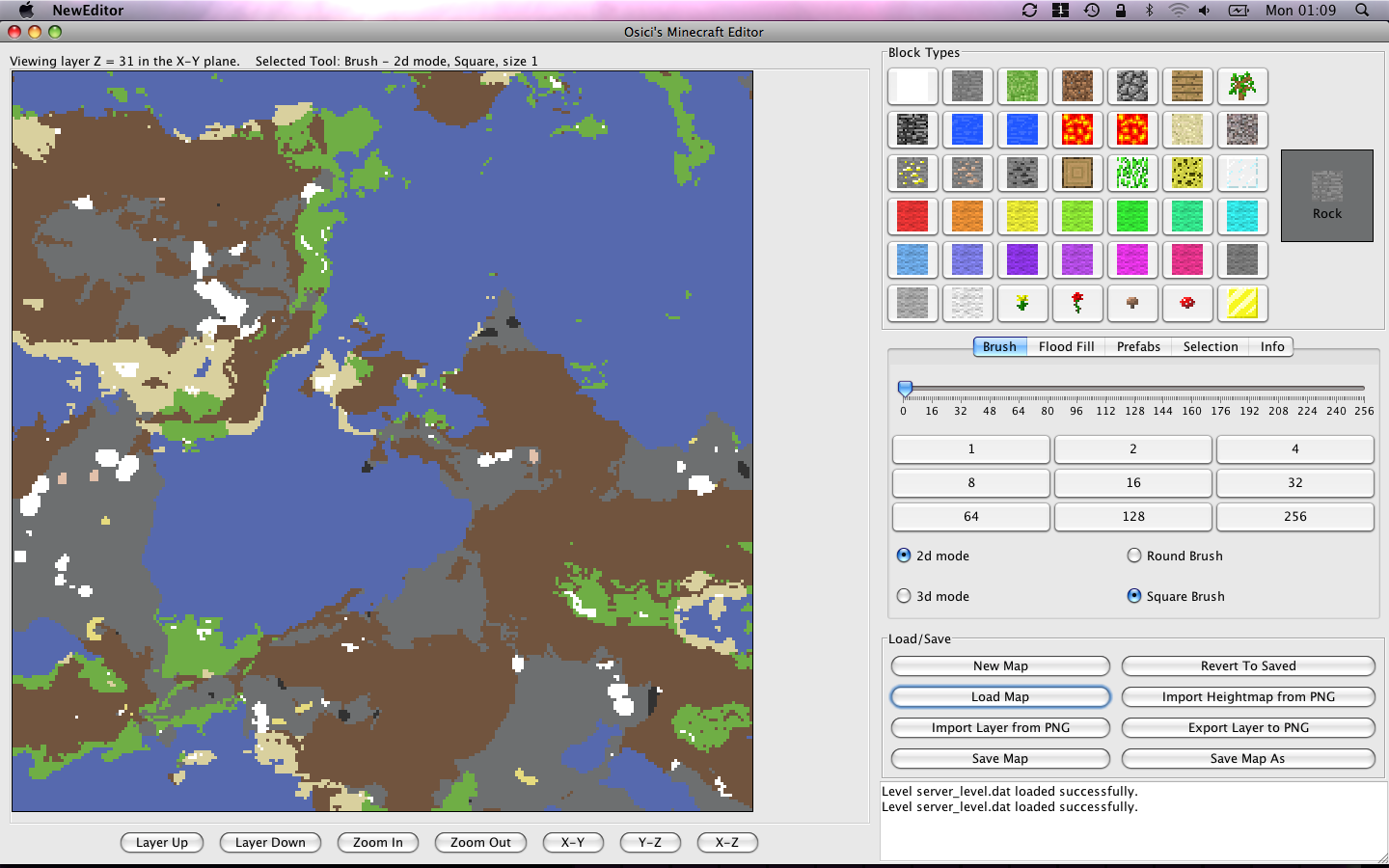Open the NewEditor application menu
1389x868 pixels.
point(88,10)
